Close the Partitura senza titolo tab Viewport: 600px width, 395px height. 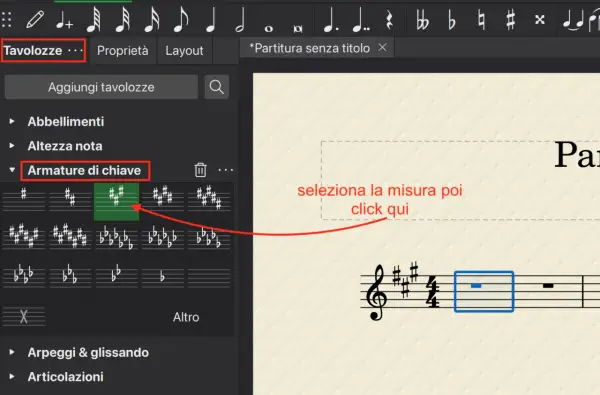[x=382, y=47]
